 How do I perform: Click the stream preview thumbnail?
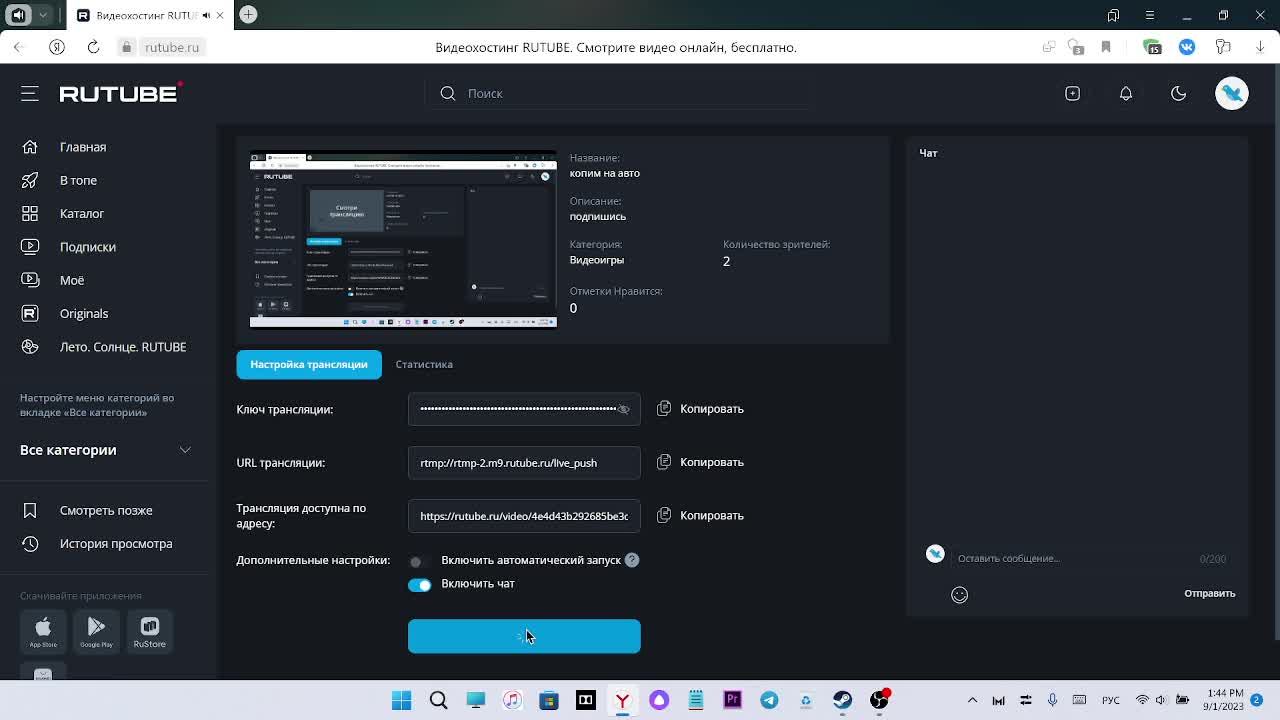(403, 239)
